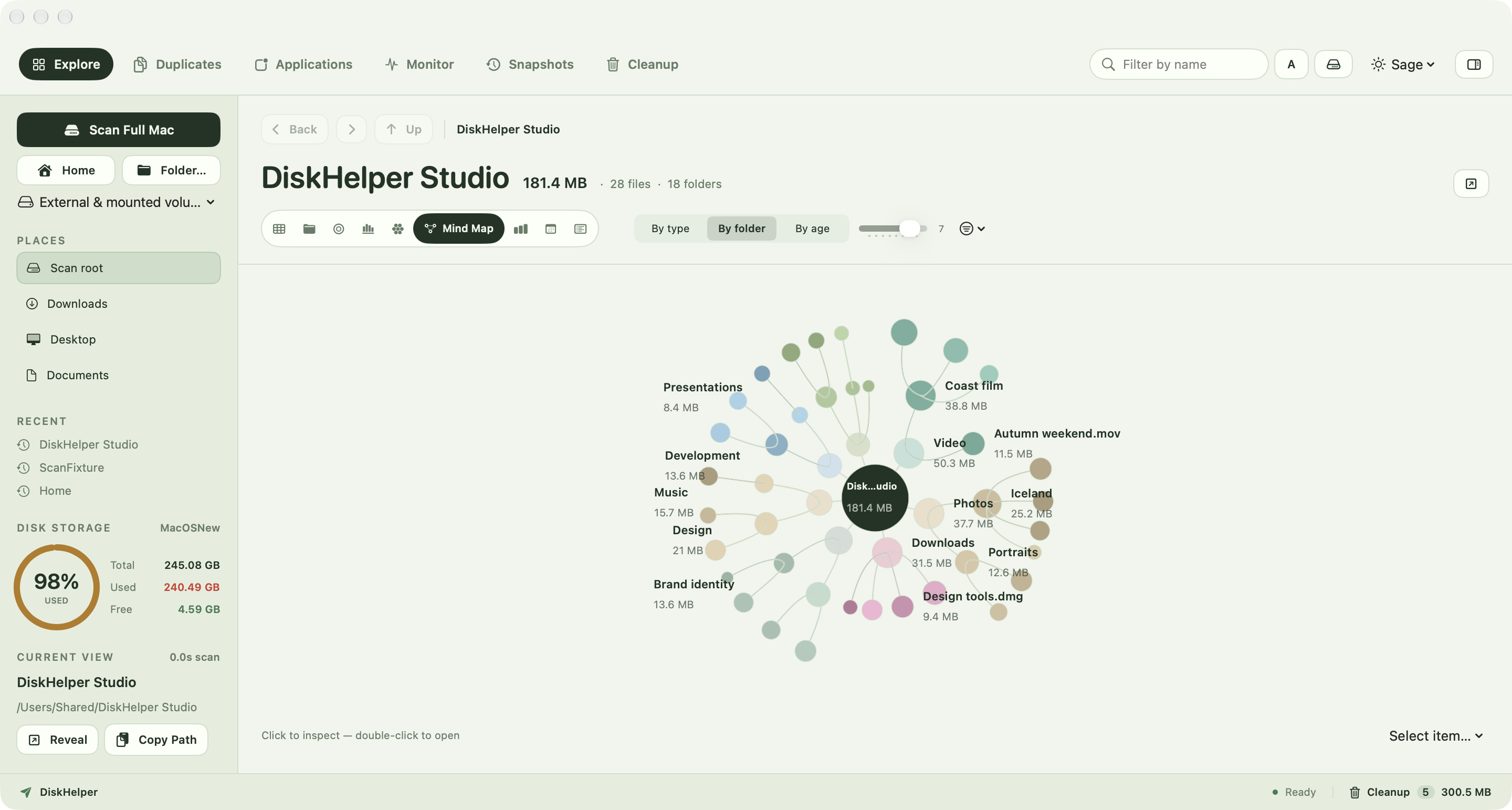Click the /Users/Shared/DiskHelper Studio path
The image size is (1512, 810).
[x=107, y=707]
